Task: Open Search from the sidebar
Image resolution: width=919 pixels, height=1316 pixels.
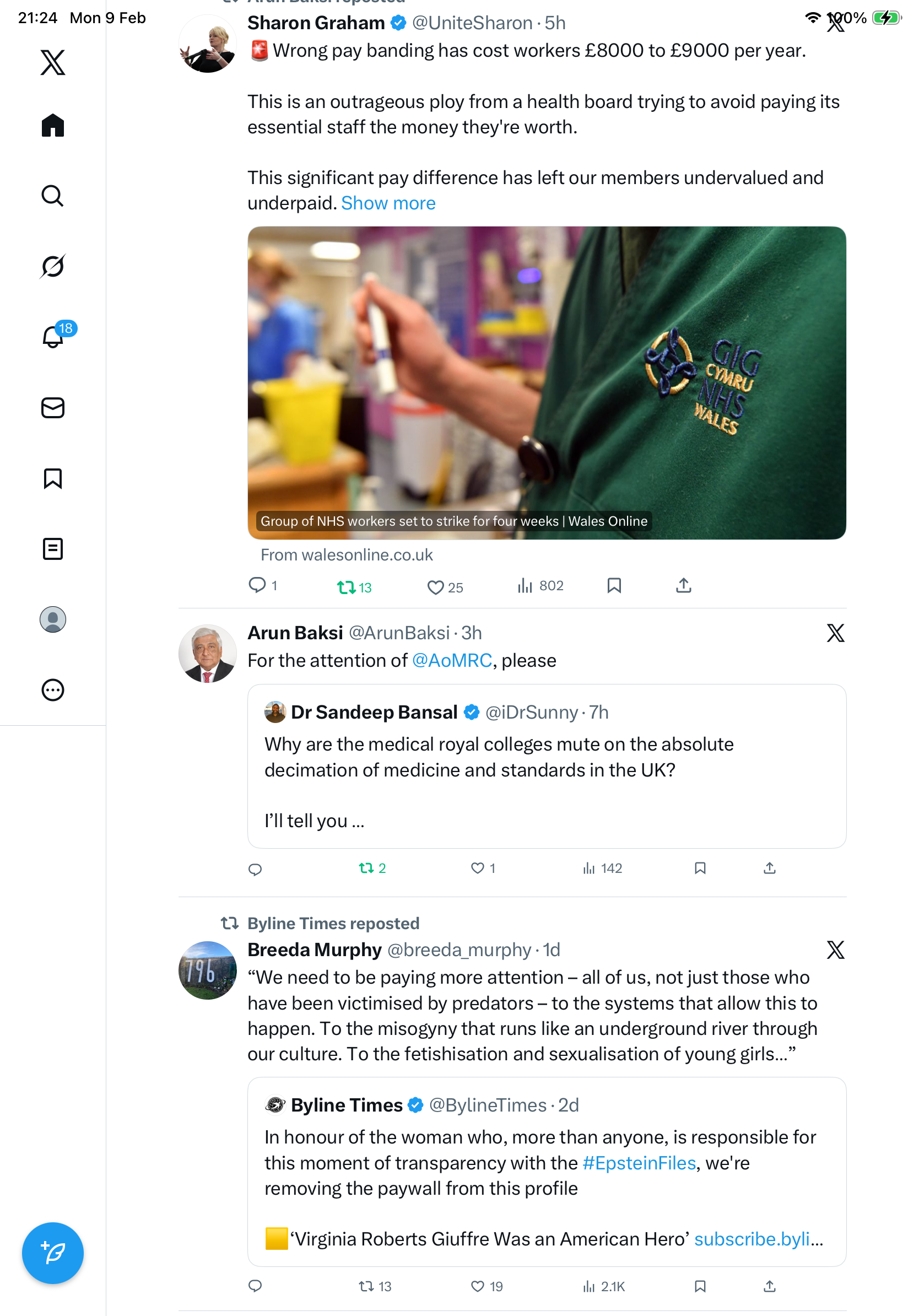Action: [x=53, y=196]
